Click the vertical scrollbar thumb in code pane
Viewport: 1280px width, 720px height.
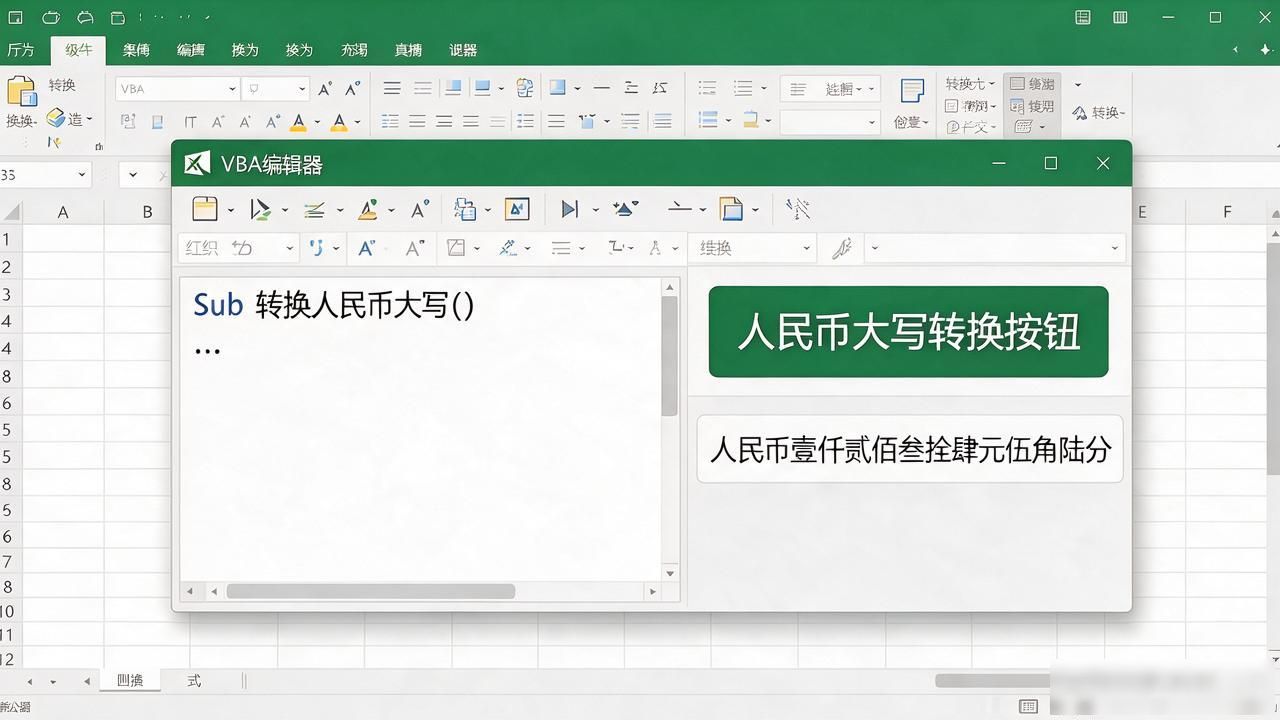pos(670,355)
